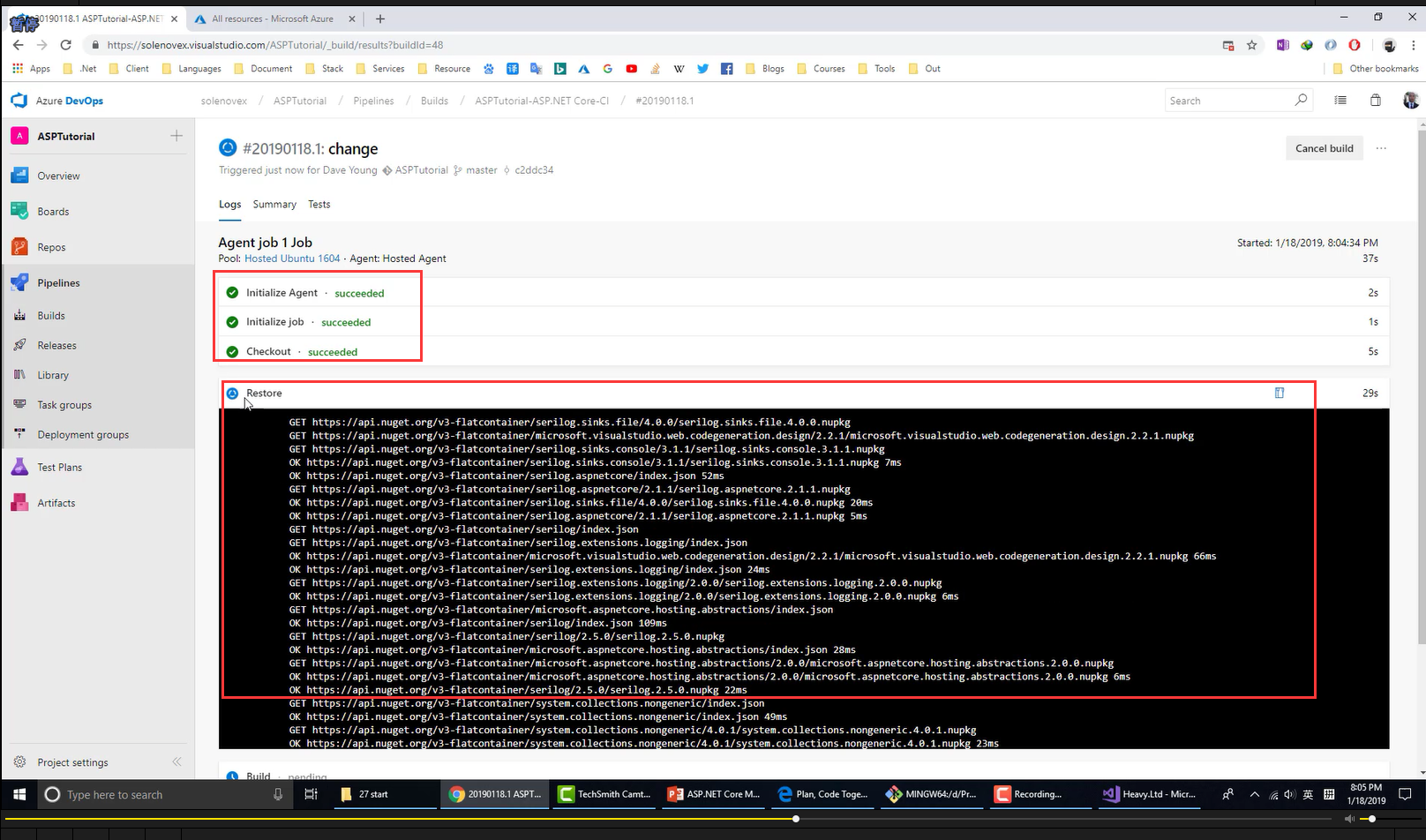Open Windows Start menu

click(19, 794)
